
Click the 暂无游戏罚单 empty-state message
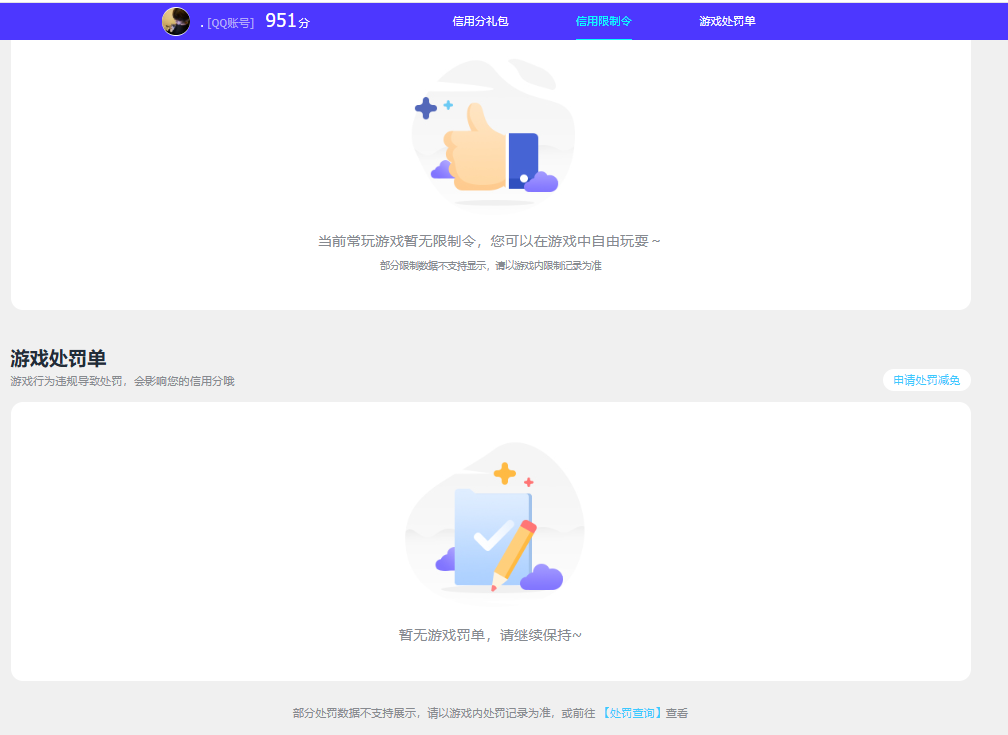(490, 633)
